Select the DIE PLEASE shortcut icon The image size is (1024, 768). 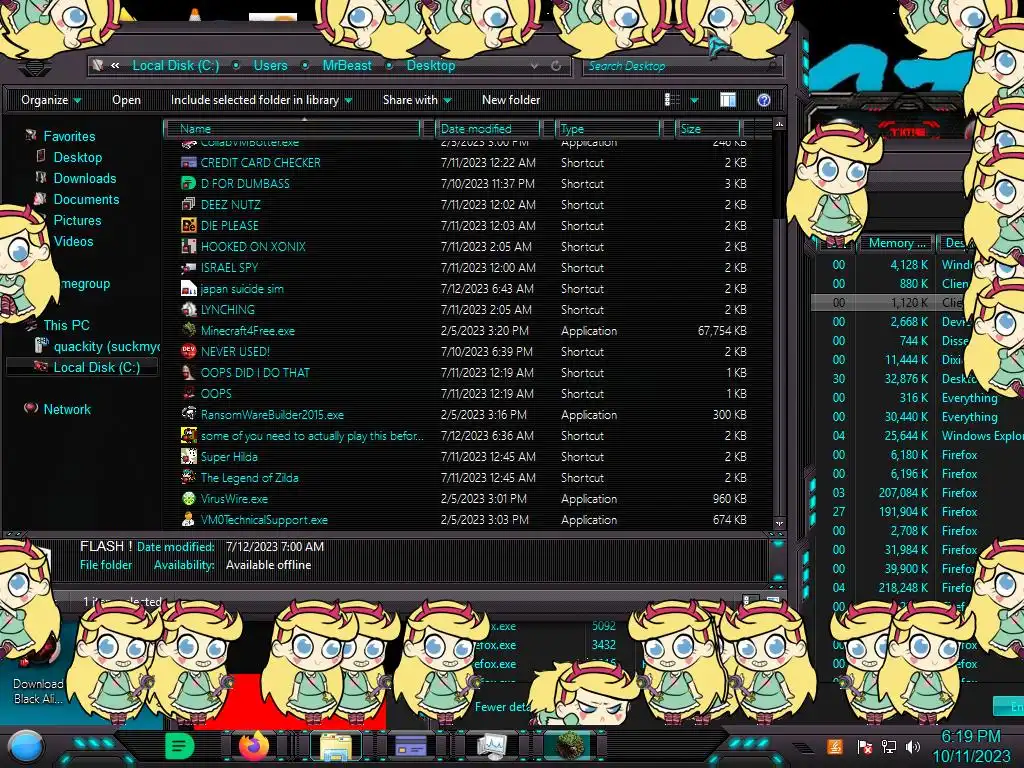tap(189, 225)
